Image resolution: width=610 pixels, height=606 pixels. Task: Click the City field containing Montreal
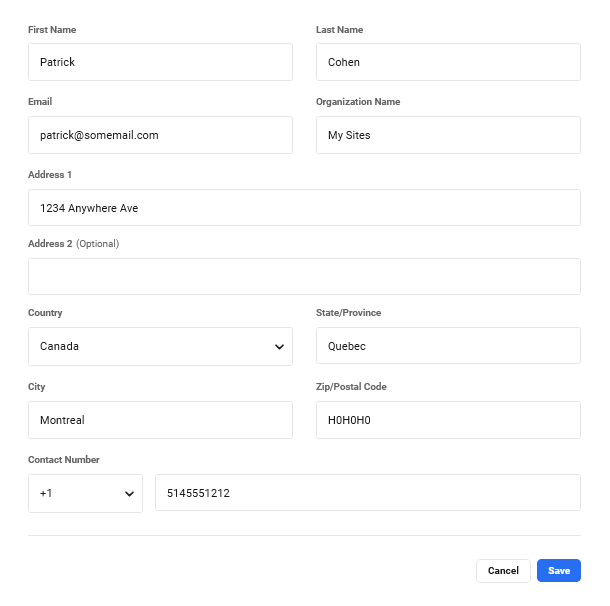(160, 420)
